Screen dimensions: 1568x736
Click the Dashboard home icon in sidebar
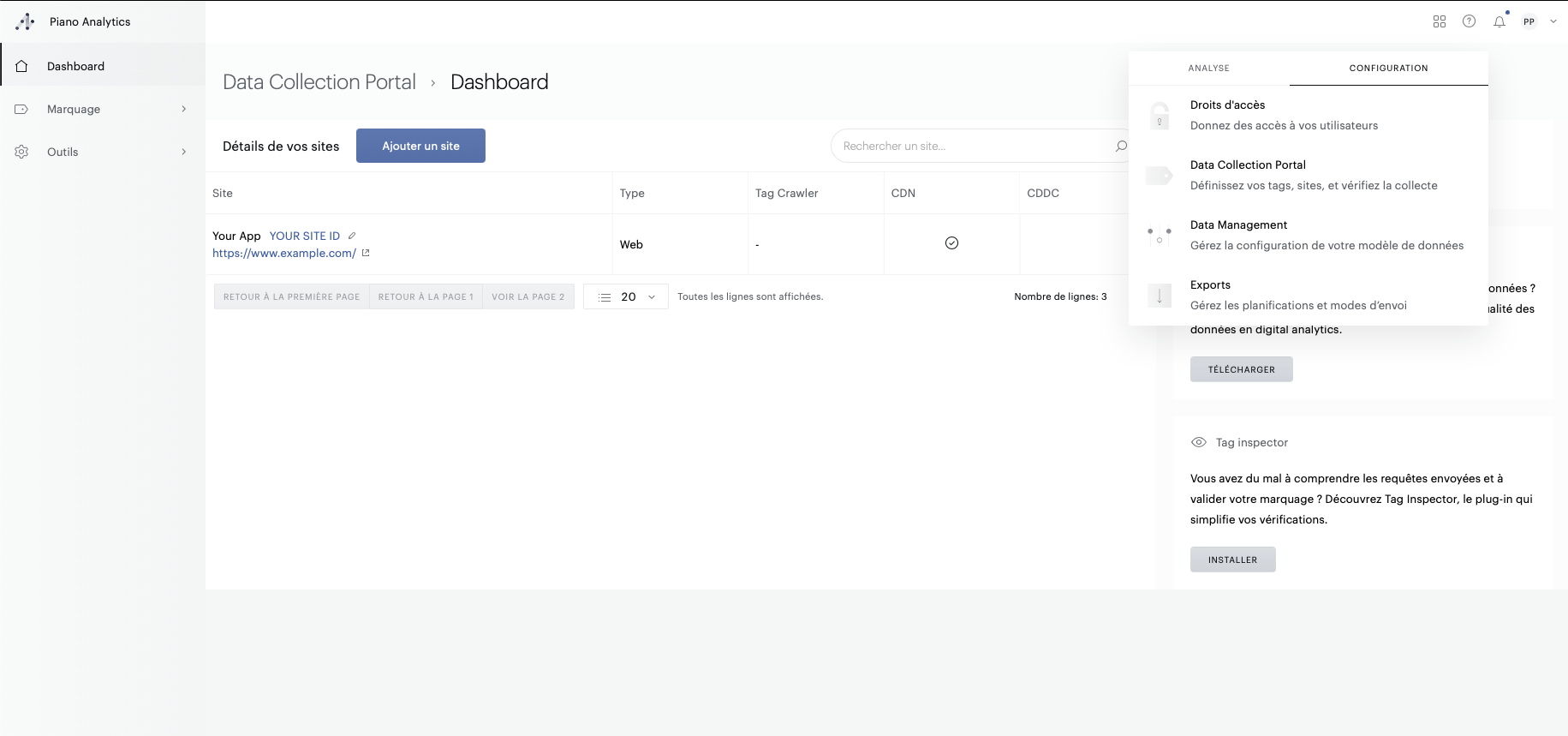pos(22,66)
